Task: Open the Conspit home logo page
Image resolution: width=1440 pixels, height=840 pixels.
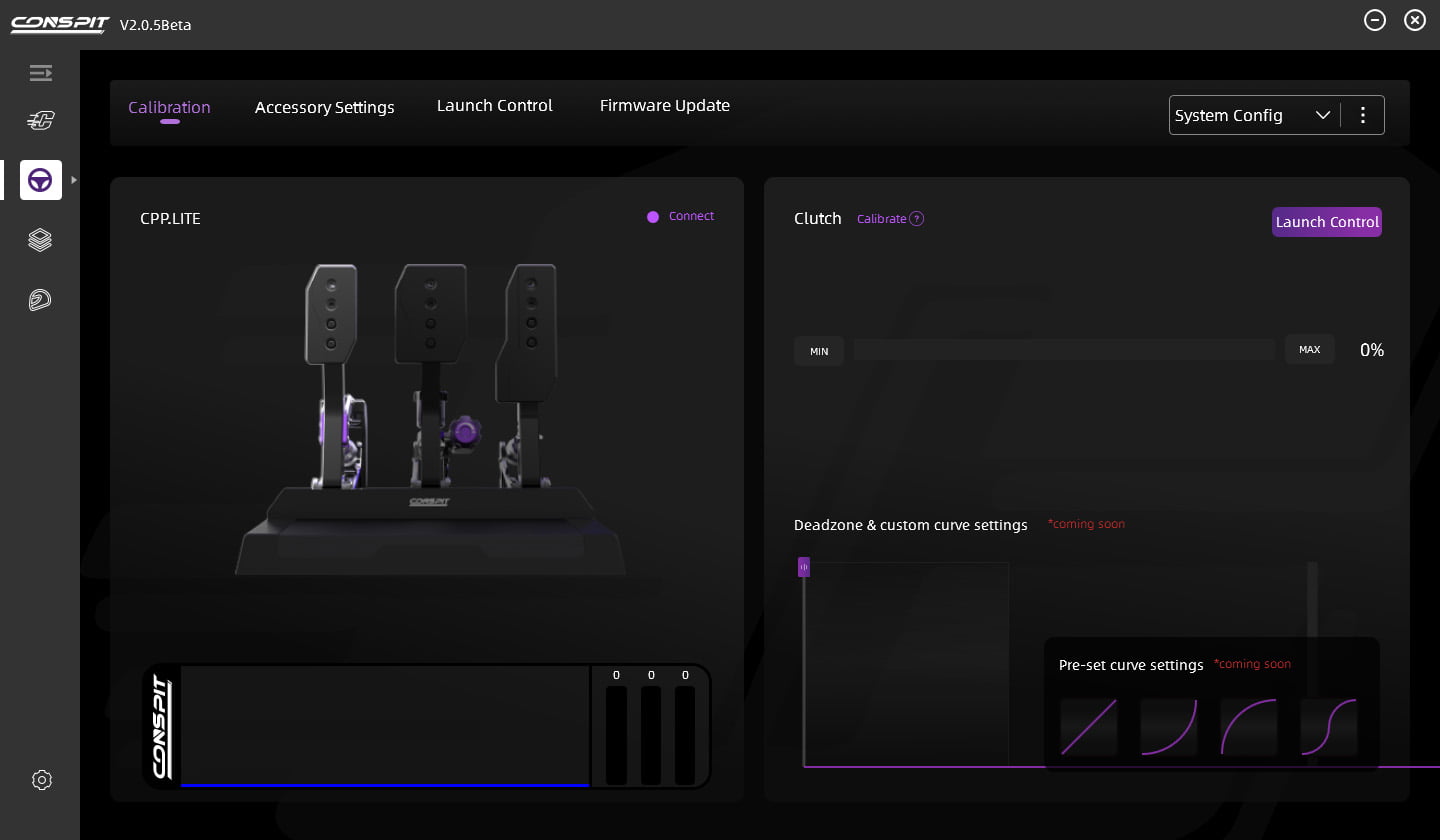Action: pyautogui.click(x=40, y=121)
